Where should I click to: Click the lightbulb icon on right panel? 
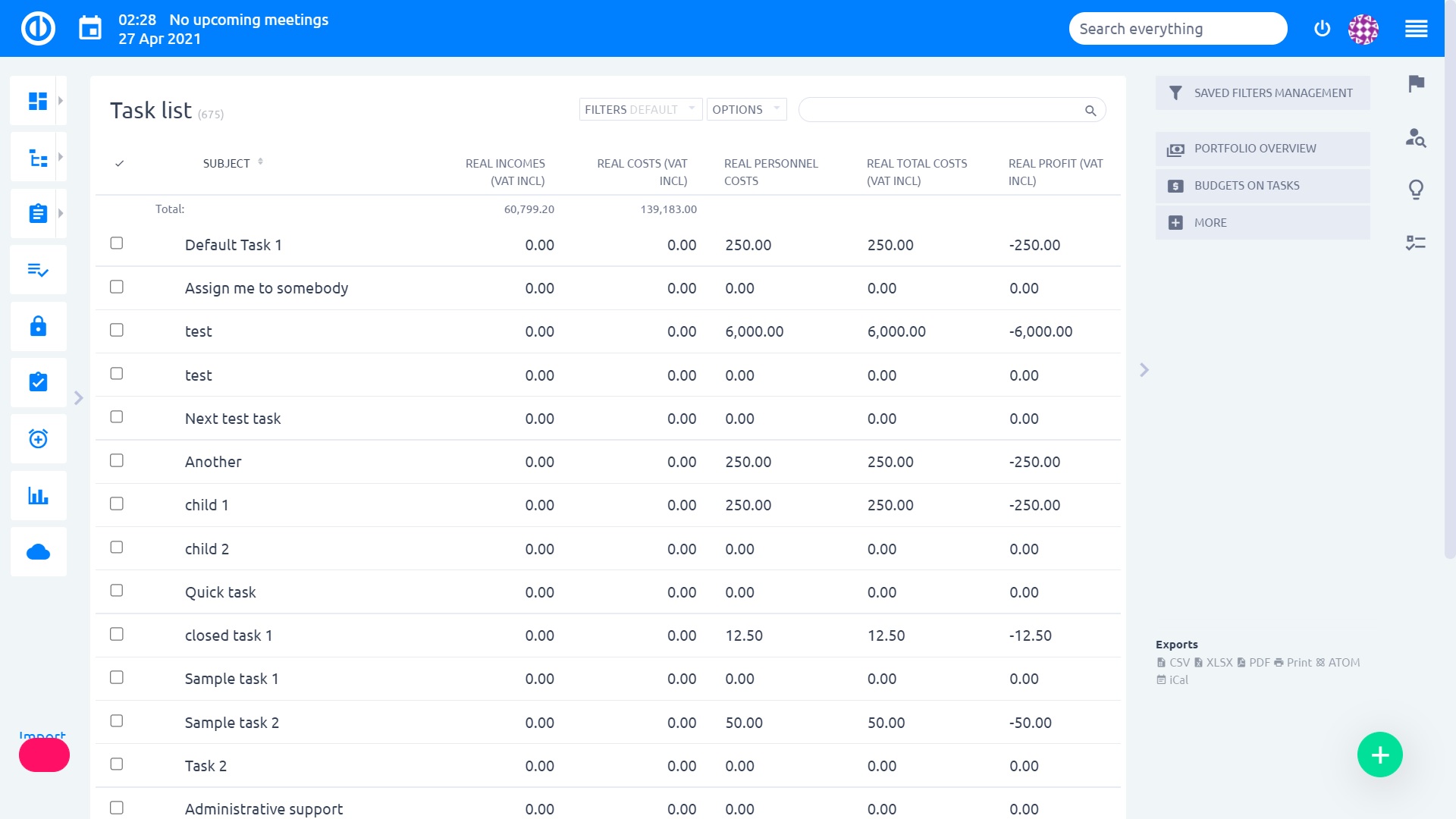(1416, 189)
